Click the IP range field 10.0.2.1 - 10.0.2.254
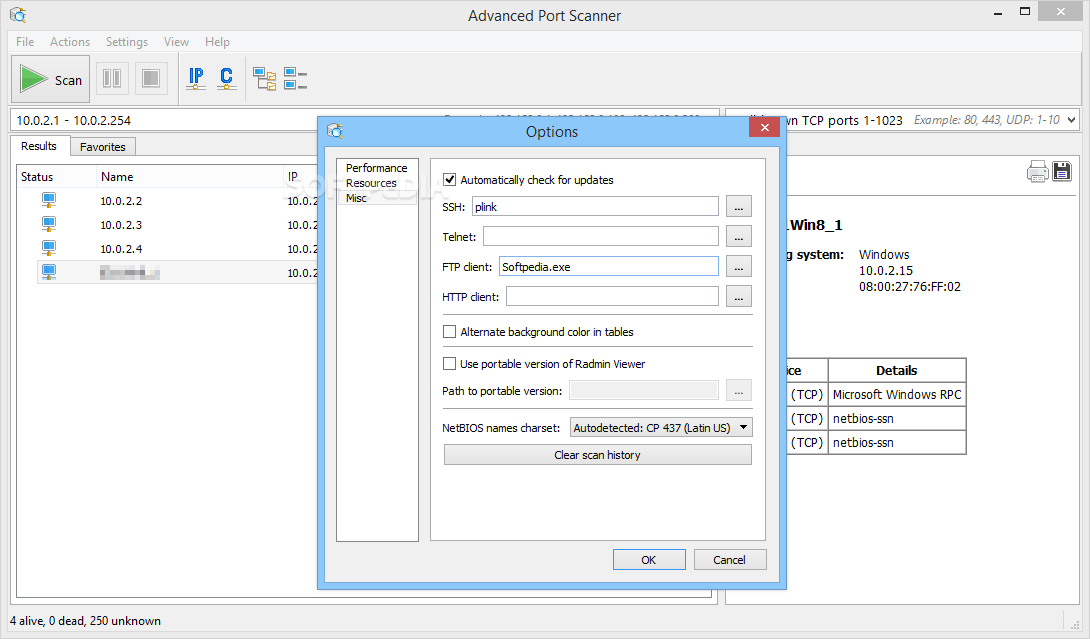Screen dimensions: 1090x639 click(164, 120)
